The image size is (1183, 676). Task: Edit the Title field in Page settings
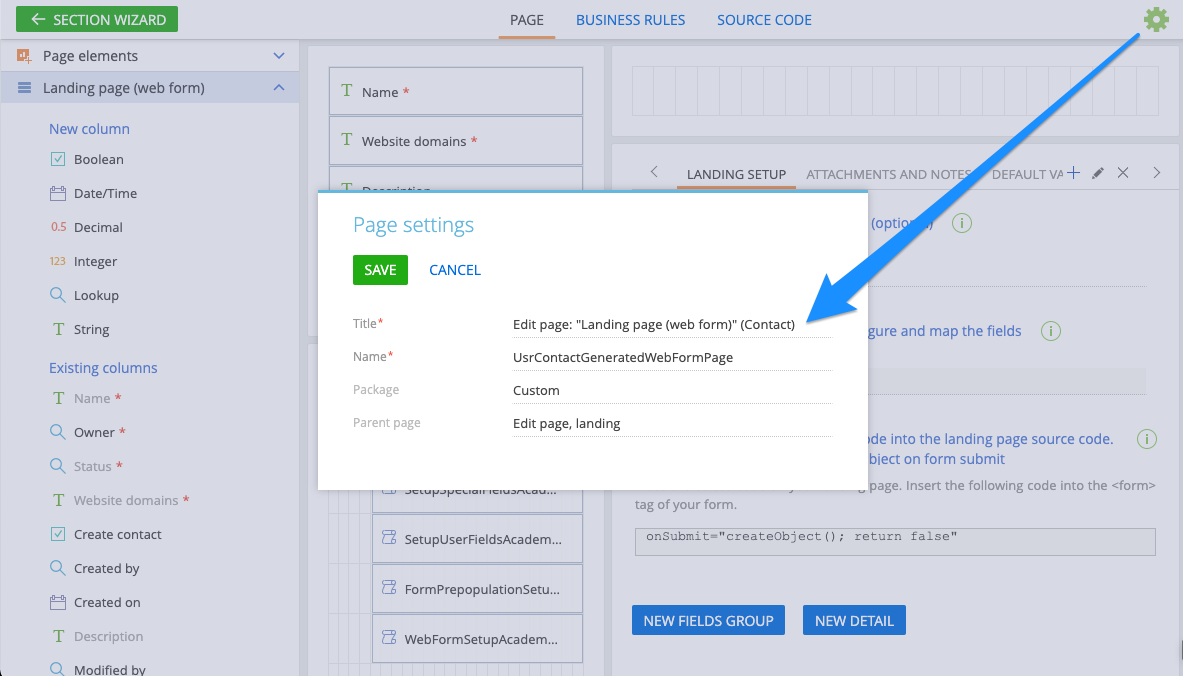click(x=672, y=324)
